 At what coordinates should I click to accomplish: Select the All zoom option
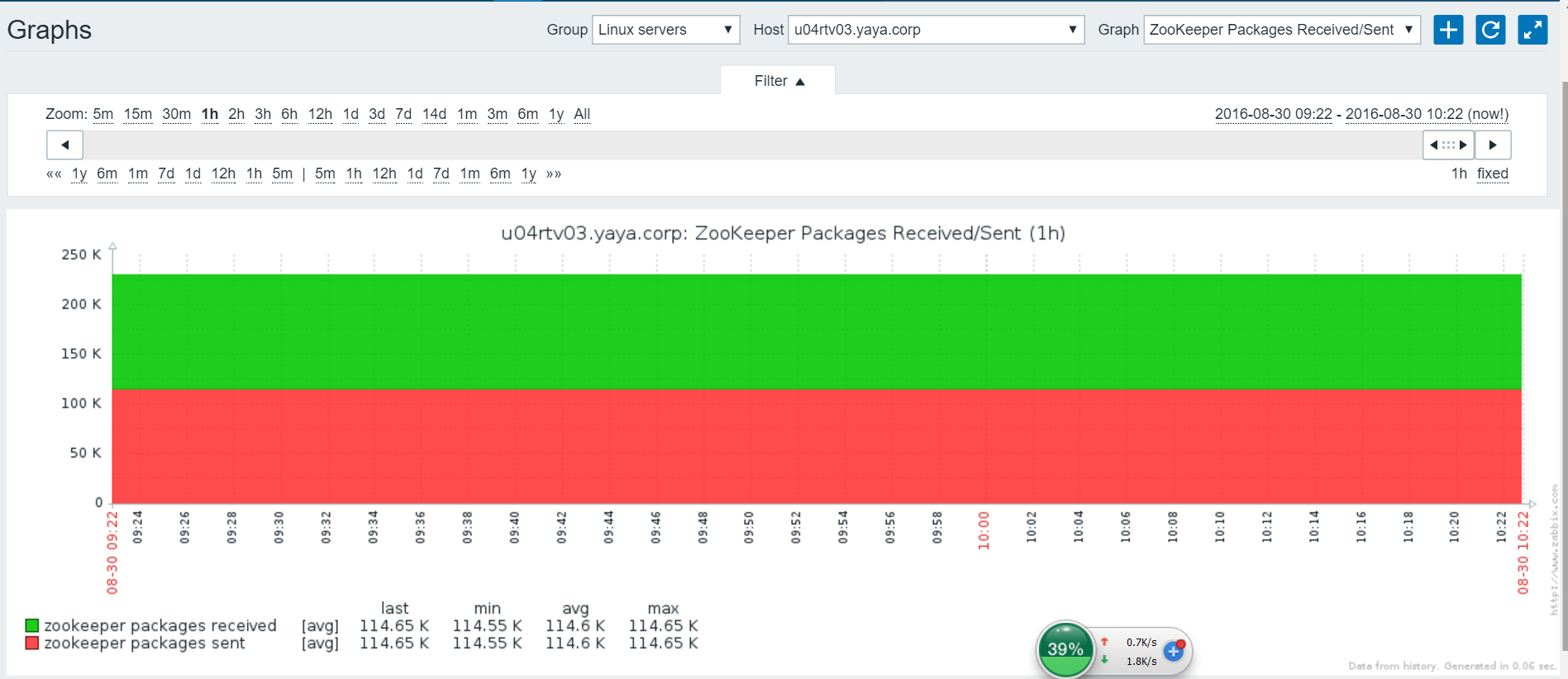click(x=582, y=114)
